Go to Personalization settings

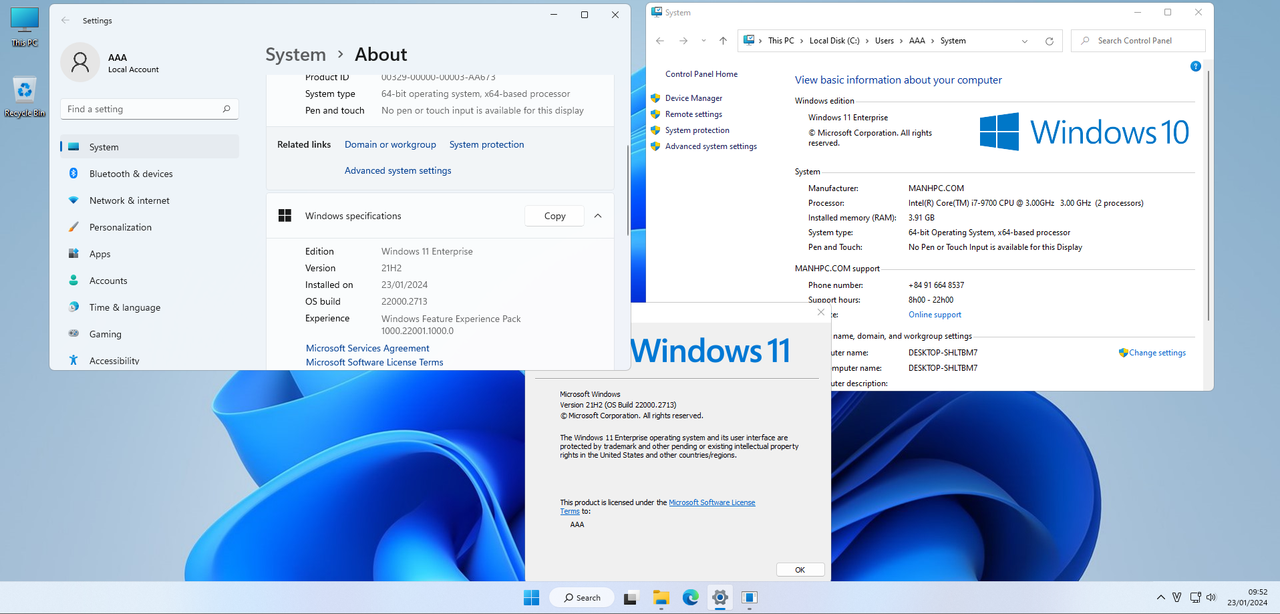pyautogui.click(x=150, y=227)
